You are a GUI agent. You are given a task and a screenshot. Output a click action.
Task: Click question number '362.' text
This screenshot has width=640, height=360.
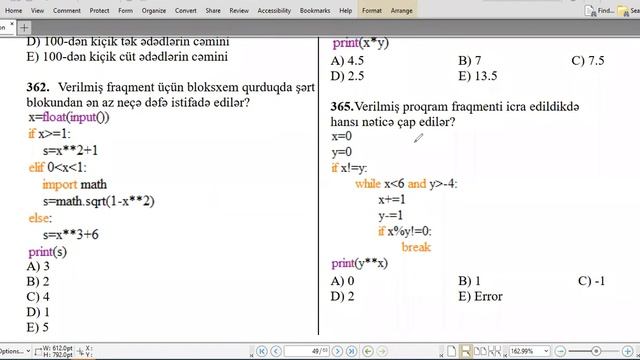pos(38,87)
